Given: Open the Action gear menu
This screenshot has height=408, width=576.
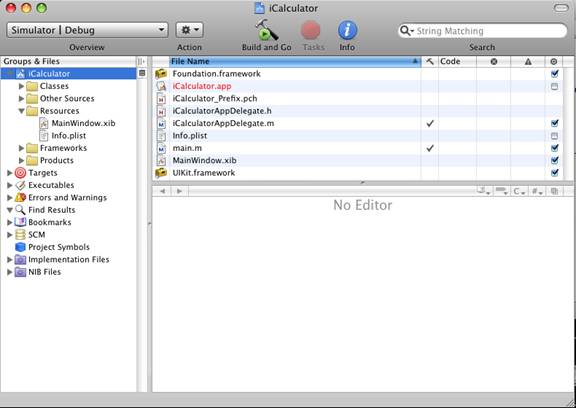Looking at the screenshot, I should tap(190, 30).
